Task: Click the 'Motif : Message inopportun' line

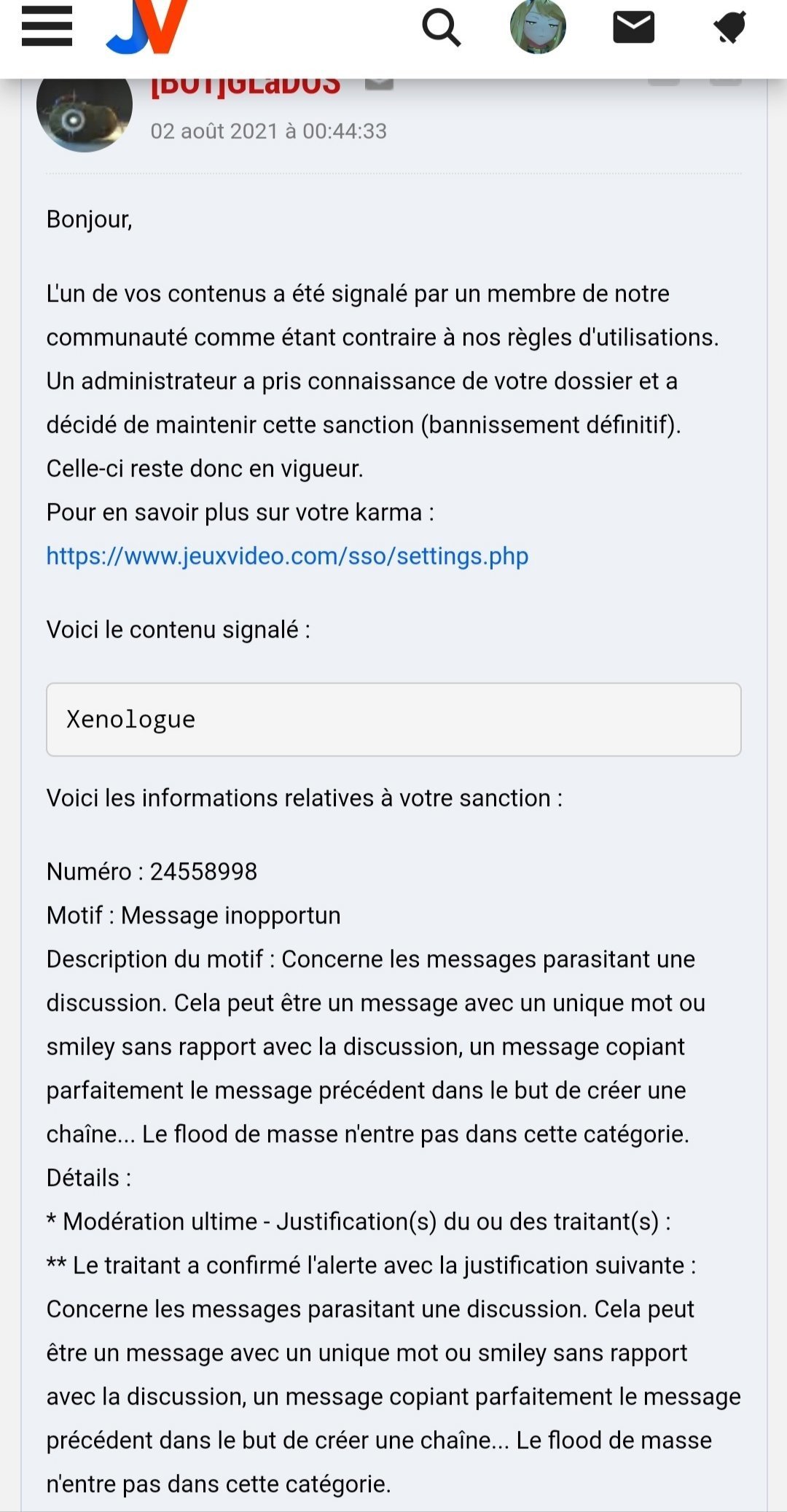Action: coord(194,916)
